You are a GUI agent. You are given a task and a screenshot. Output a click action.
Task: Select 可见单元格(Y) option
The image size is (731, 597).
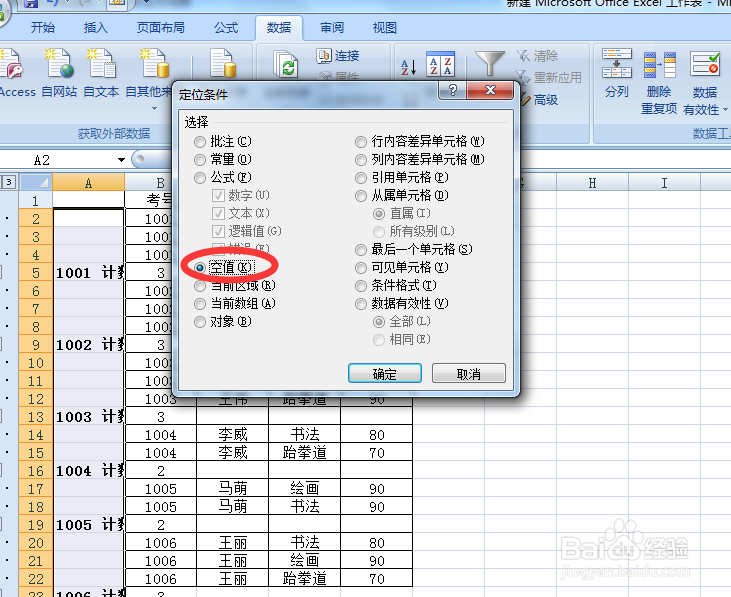click(402, 268)
